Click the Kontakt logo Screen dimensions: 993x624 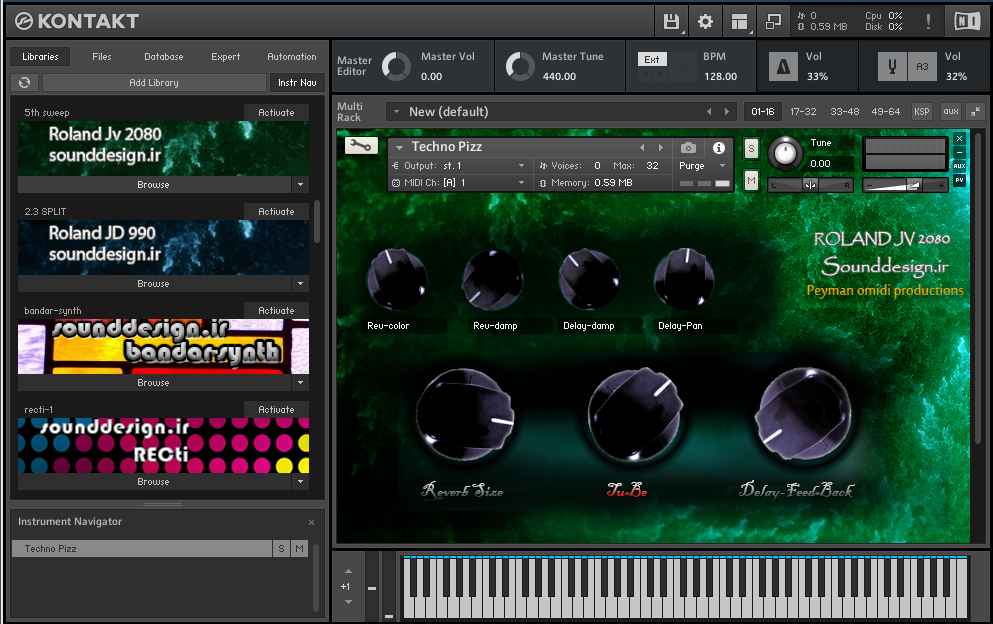pos(77,22)
